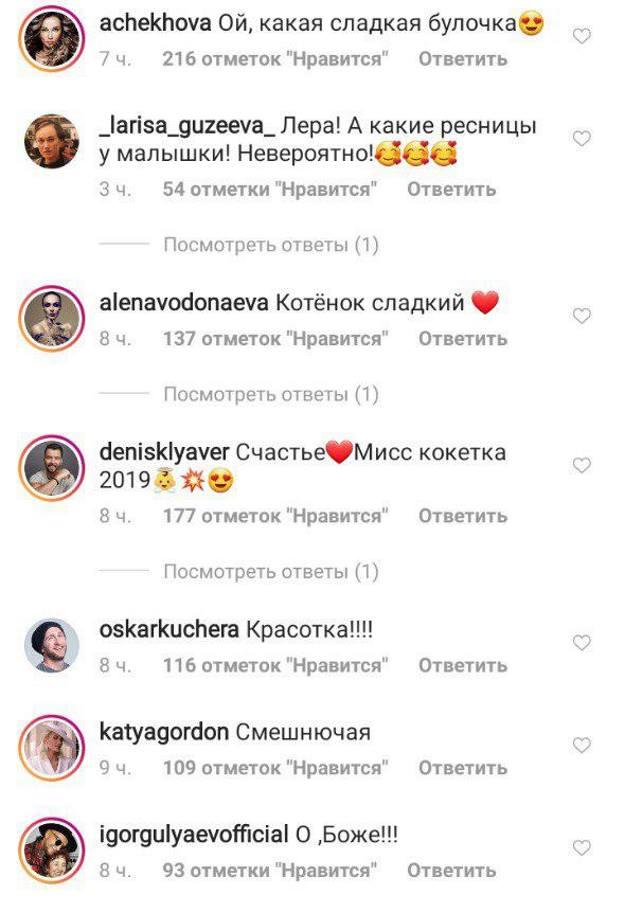View 116 likes on oskarkuchera's comment
The image size is (625, 913).
[276, 665]
